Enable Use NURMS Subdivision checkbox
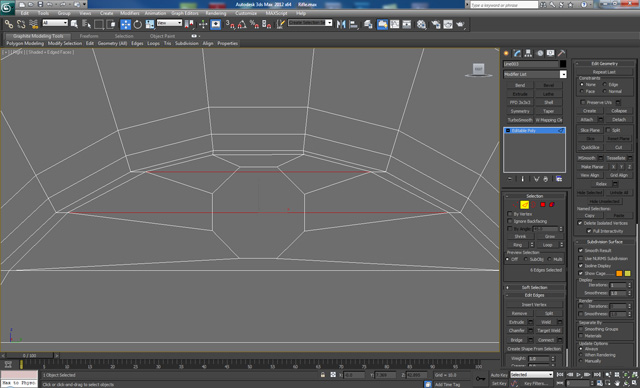640x388 pixels. [x=581, y=259]
